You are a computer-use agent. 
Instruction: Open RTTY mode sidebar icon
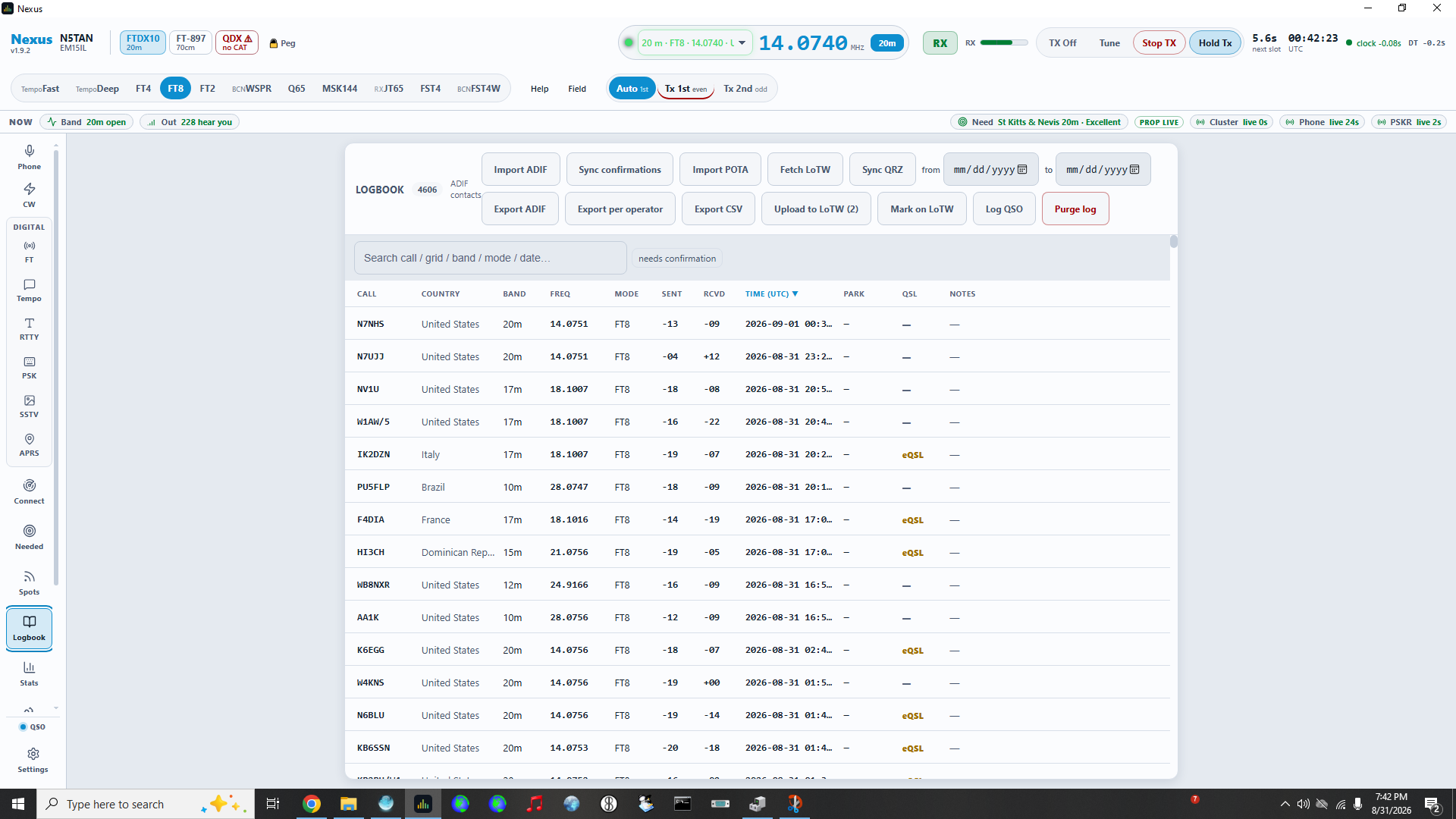pos(29,329)
